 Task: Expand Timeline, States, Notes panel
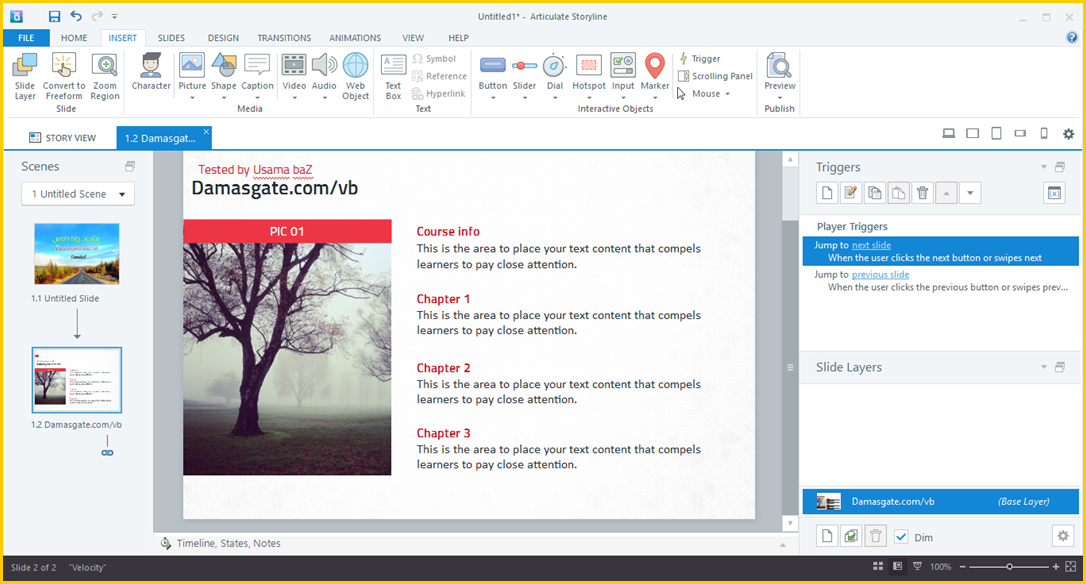pos(783,545)
